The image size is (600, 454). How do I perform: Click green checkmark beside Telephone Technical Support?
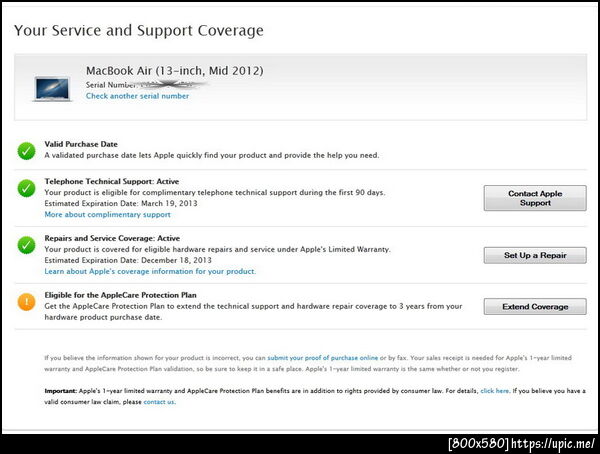click(x=26, y=188)
